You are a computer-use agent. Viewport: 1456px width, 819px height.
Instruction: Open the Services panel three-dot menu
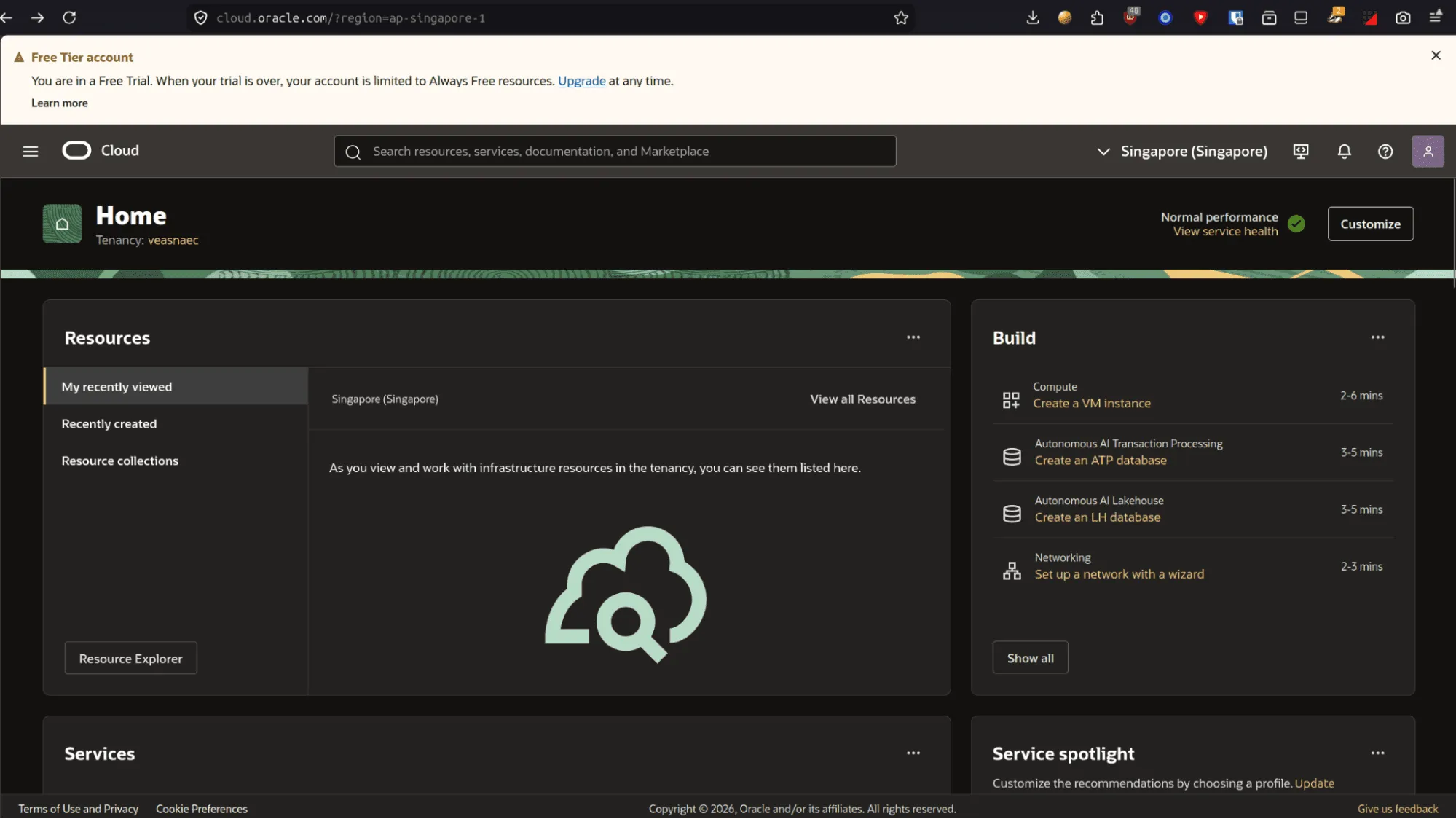click(913, 753)
